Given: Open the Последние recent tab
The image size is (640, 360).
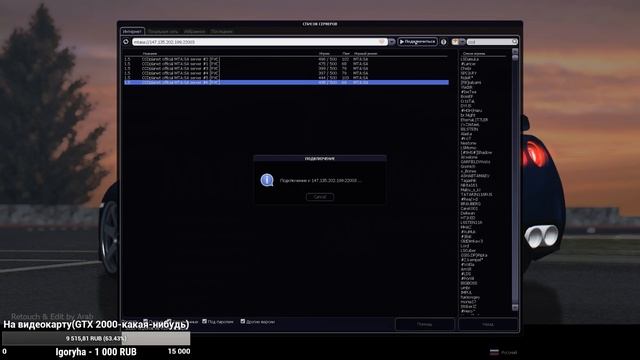Looking at the screenshot, I should click(x=222, y=31).
